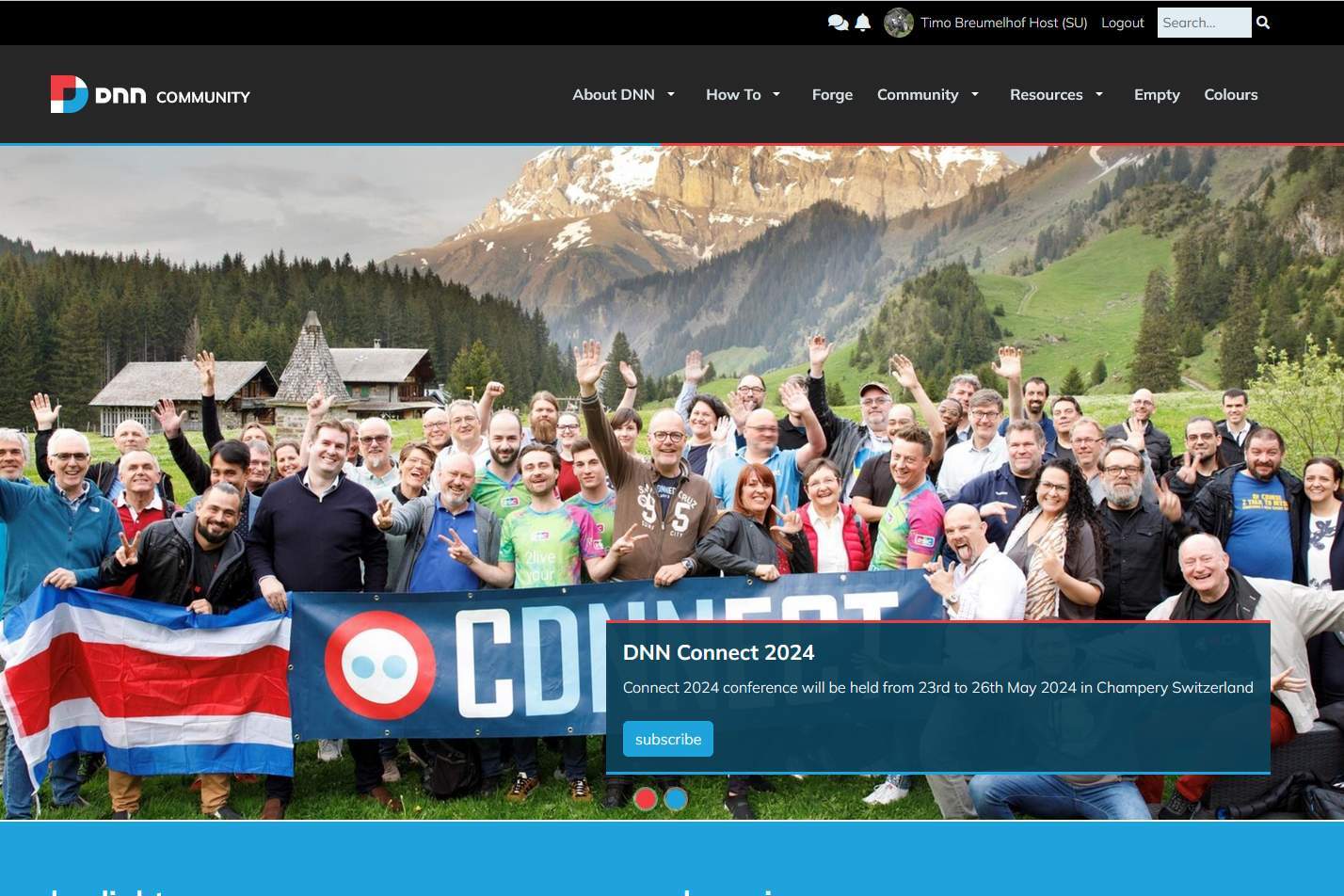Click the user avatar picture
This screenshot has height=896, width=1344.
pos(899,23)
